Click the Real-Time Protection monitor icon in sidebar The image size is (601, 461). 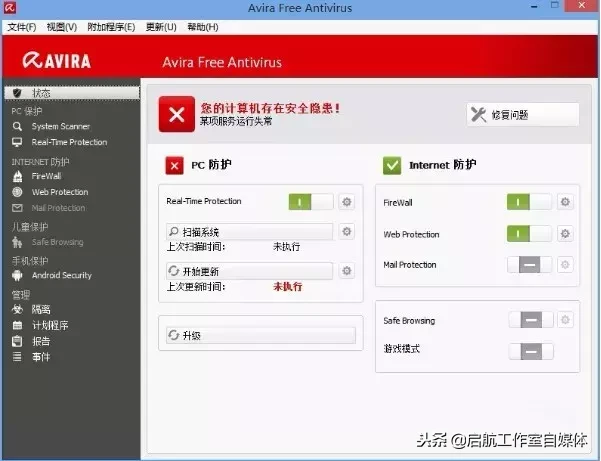click(17, 142)
